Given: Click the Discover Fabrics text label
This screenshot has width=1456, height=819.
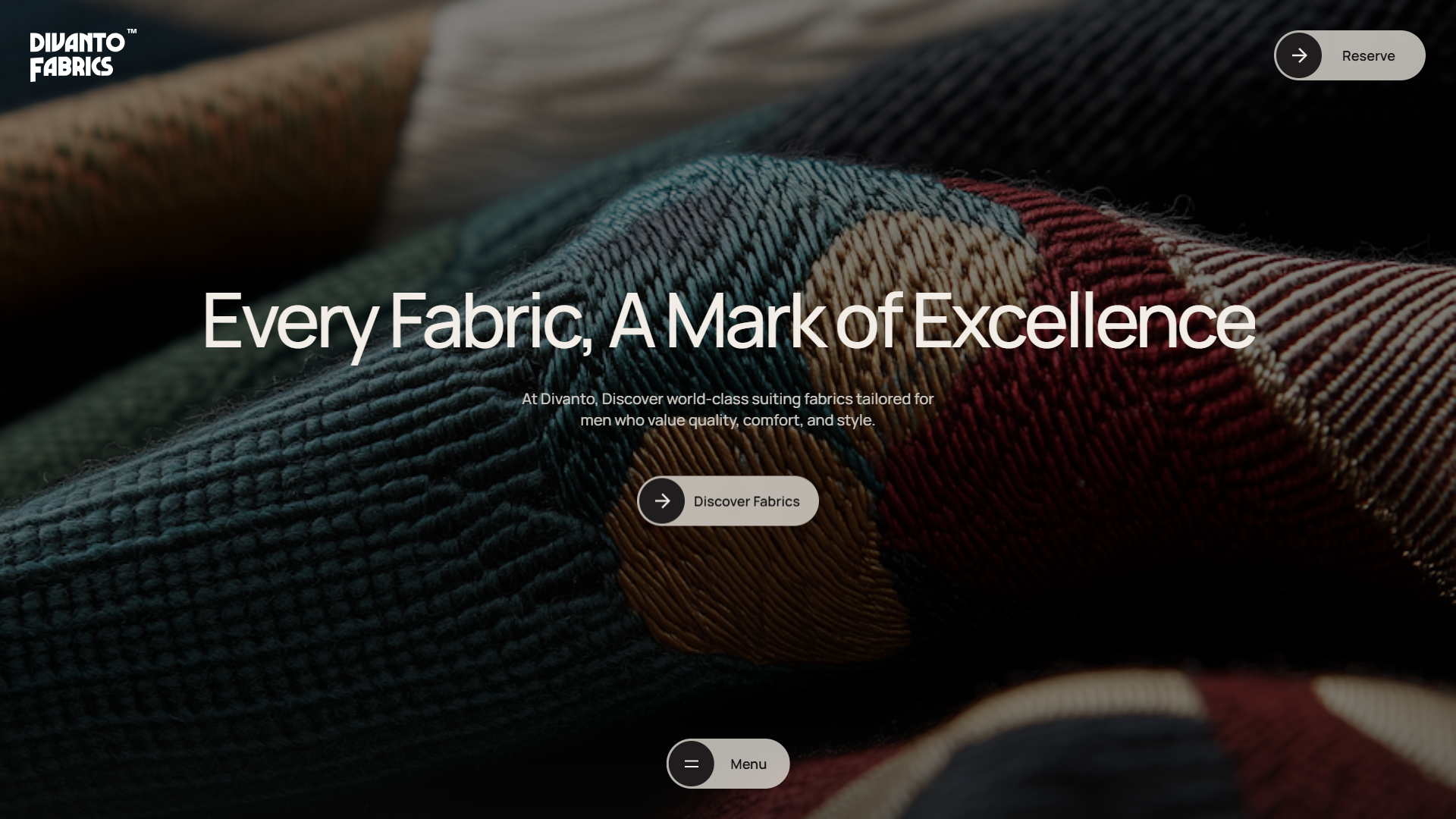Looking at the screenshot, I should pyautogui.click(x=746, y=501).
